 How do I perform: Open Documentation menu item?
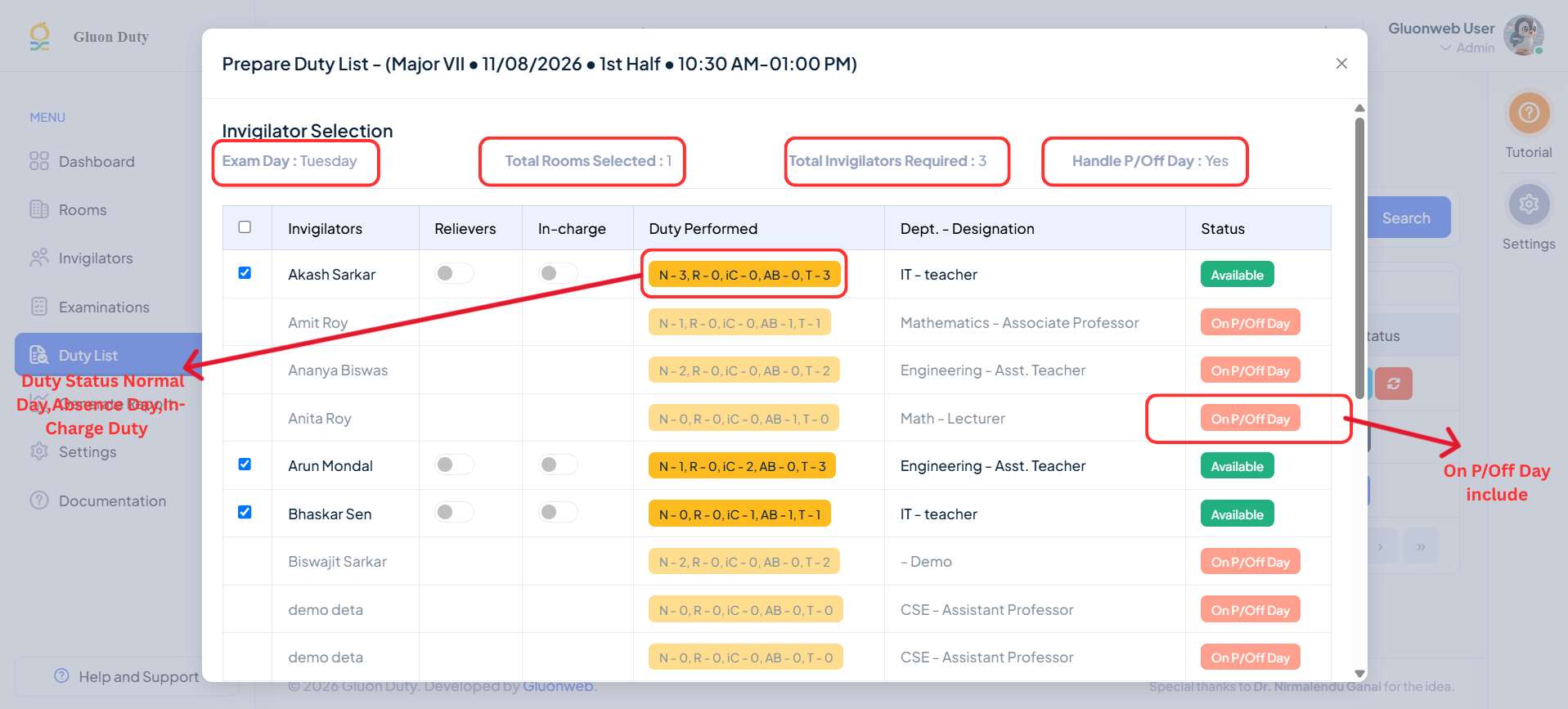pos(112,501)
